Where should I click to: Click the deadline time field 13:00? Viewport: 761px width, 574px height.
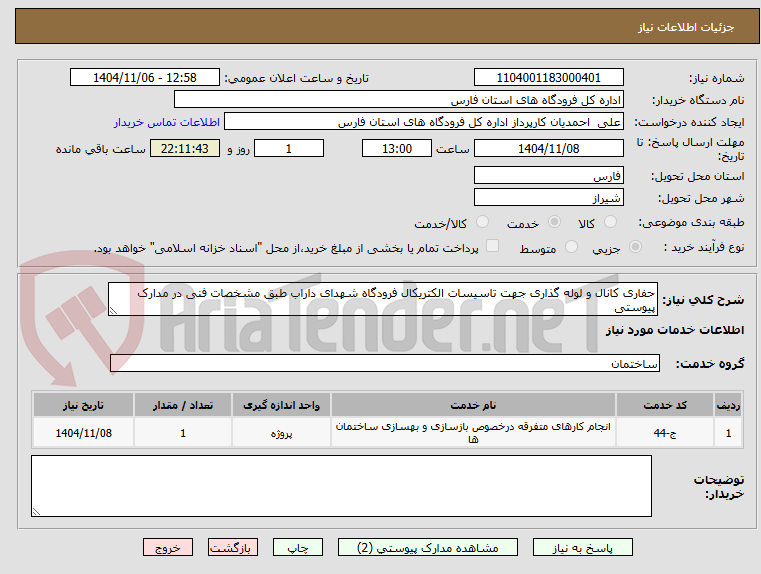click(397, 148)
